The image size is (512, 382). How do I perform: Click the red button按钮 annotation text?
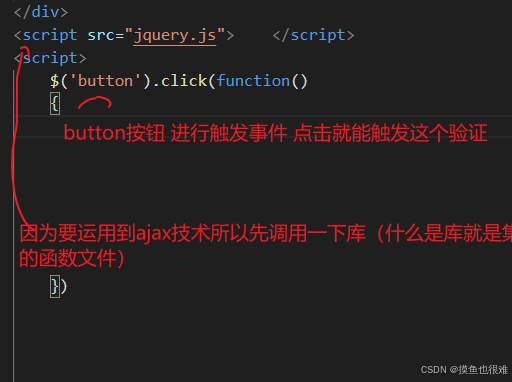coord(275,133)
